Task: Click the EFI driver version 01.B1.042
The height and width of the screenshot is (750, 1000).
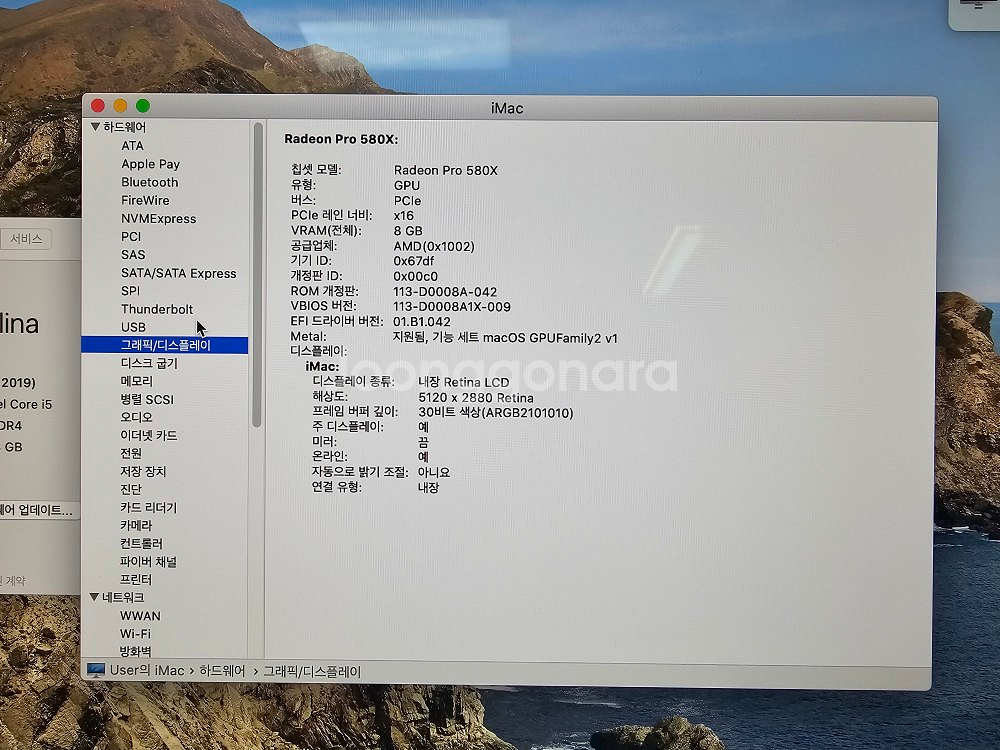Action: point(422,321)
